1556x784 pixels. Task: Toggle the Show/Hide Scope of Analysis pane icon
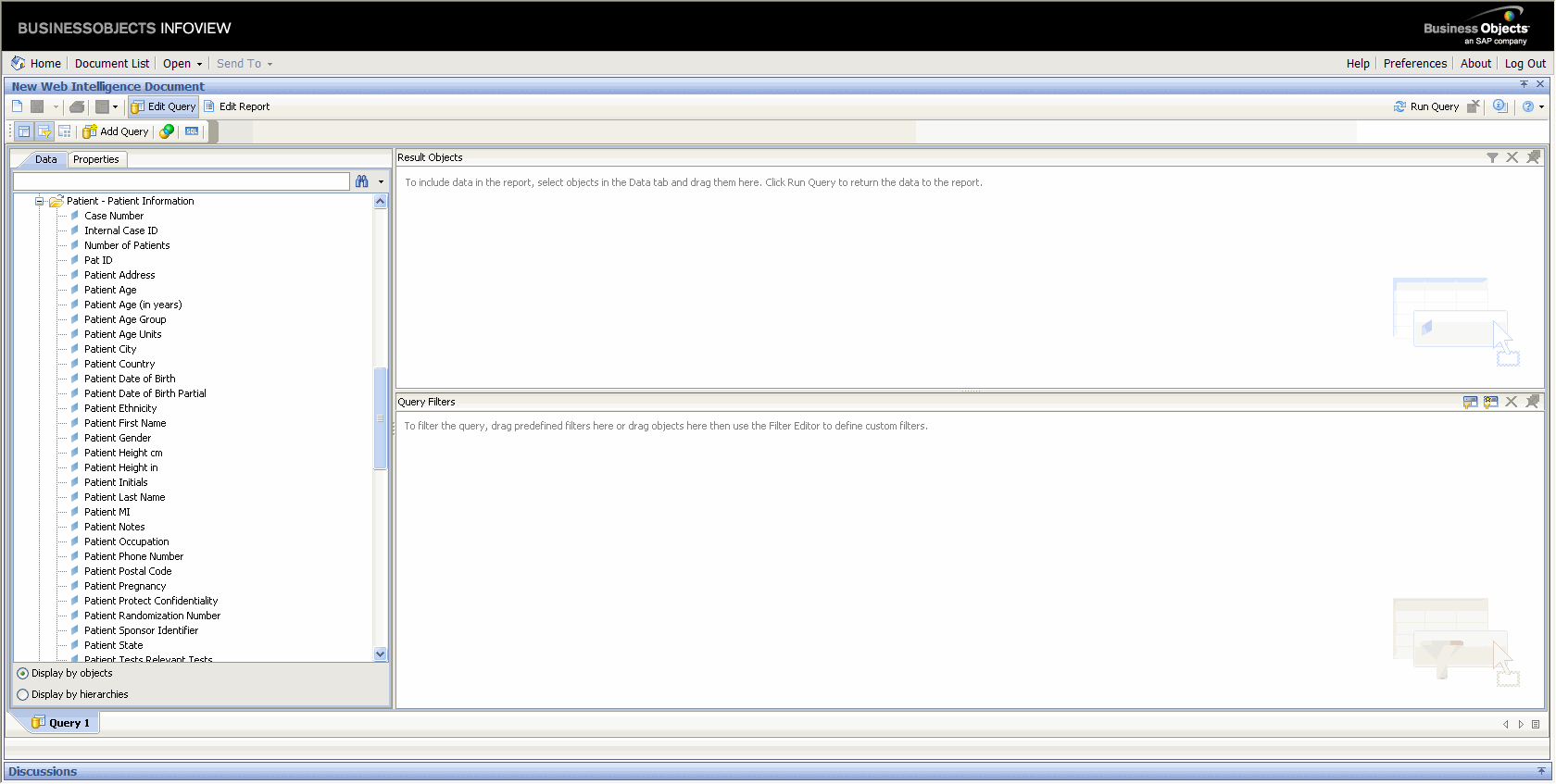65,131
